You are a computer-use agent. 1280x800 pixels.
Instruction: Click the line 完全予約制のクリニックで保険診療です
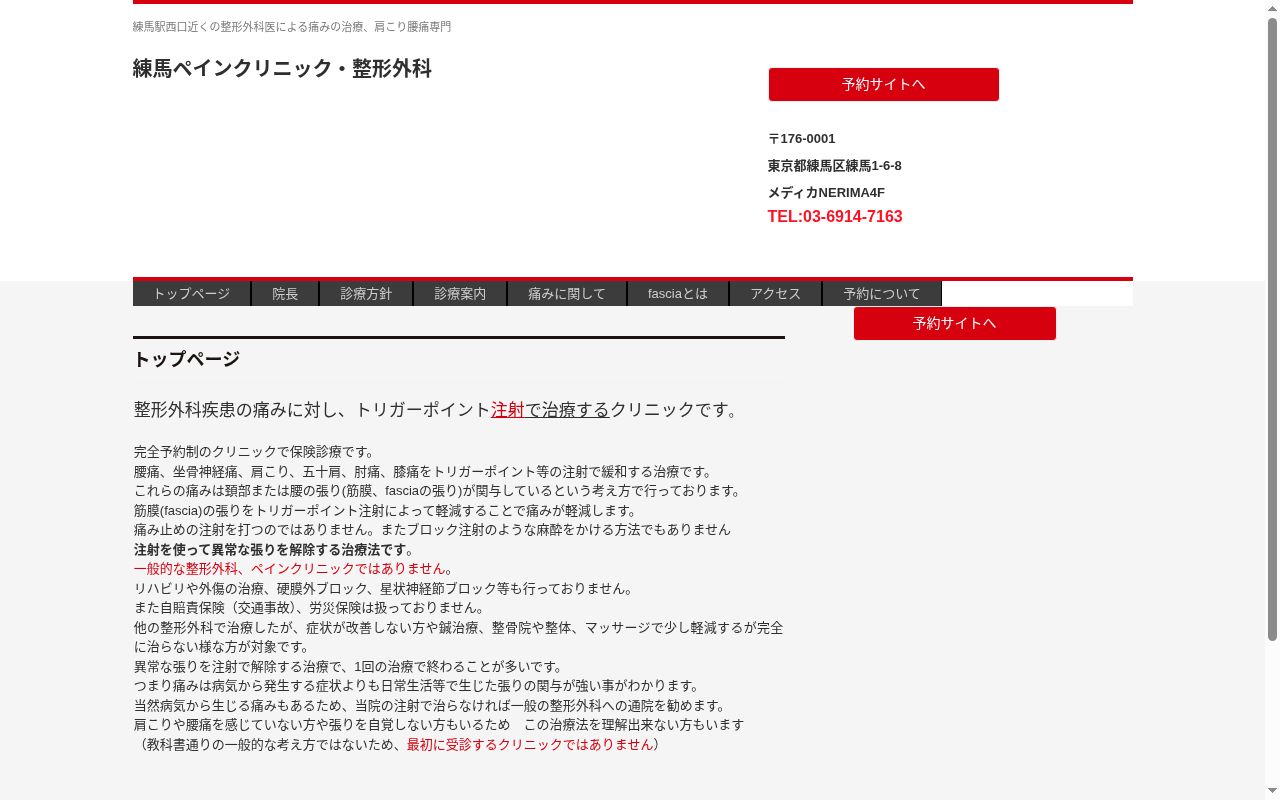pyautogui.click(x=254, y=452)
